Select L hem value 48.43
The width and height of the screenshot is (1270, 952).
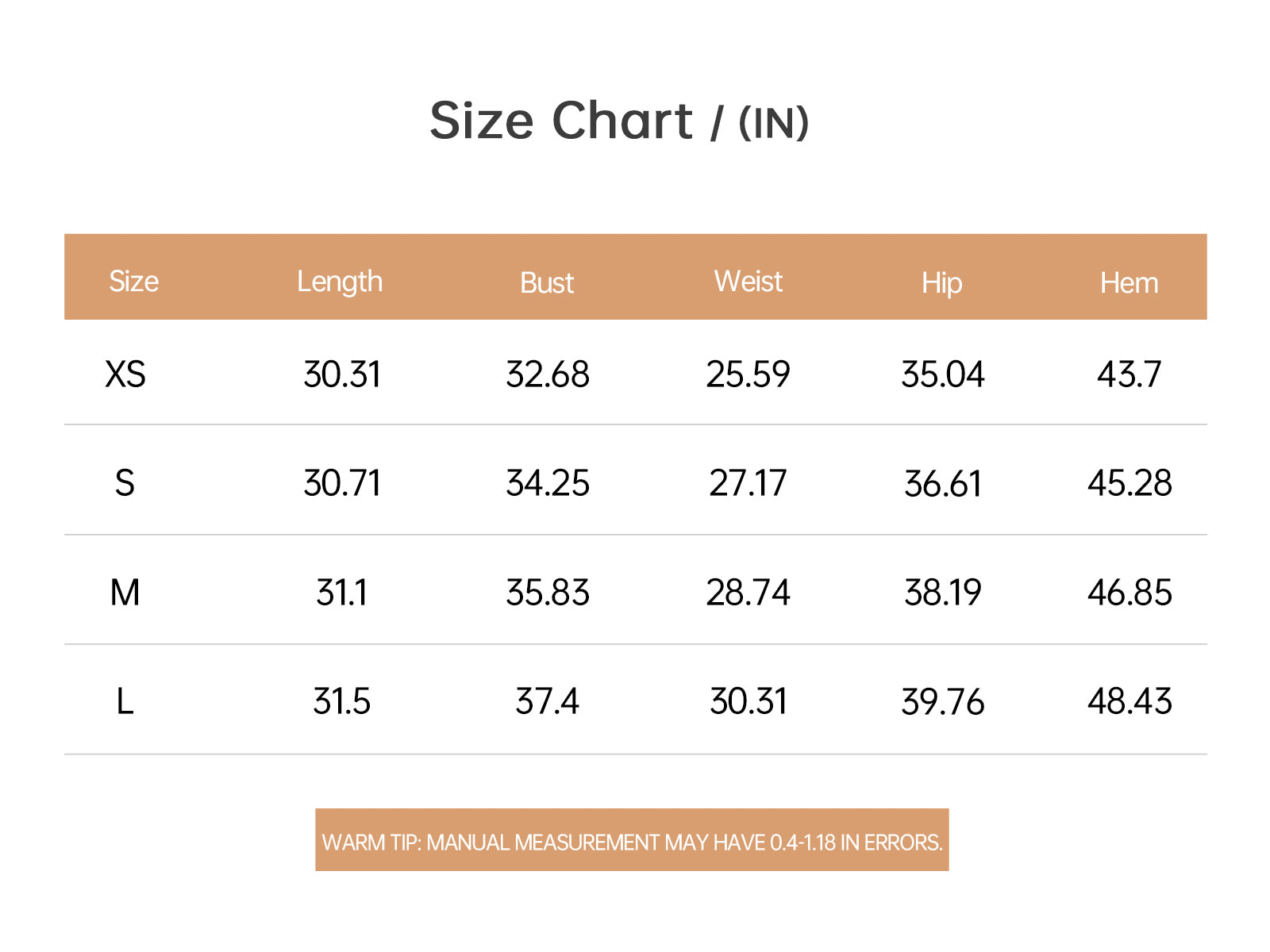[1130, 701]
